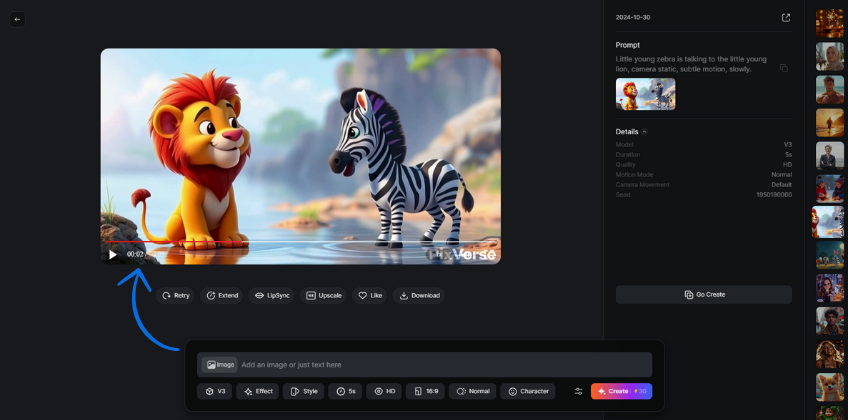This screenshot has height=420, width=848.
Task: Open the Style options
Action: coord(303,391)
